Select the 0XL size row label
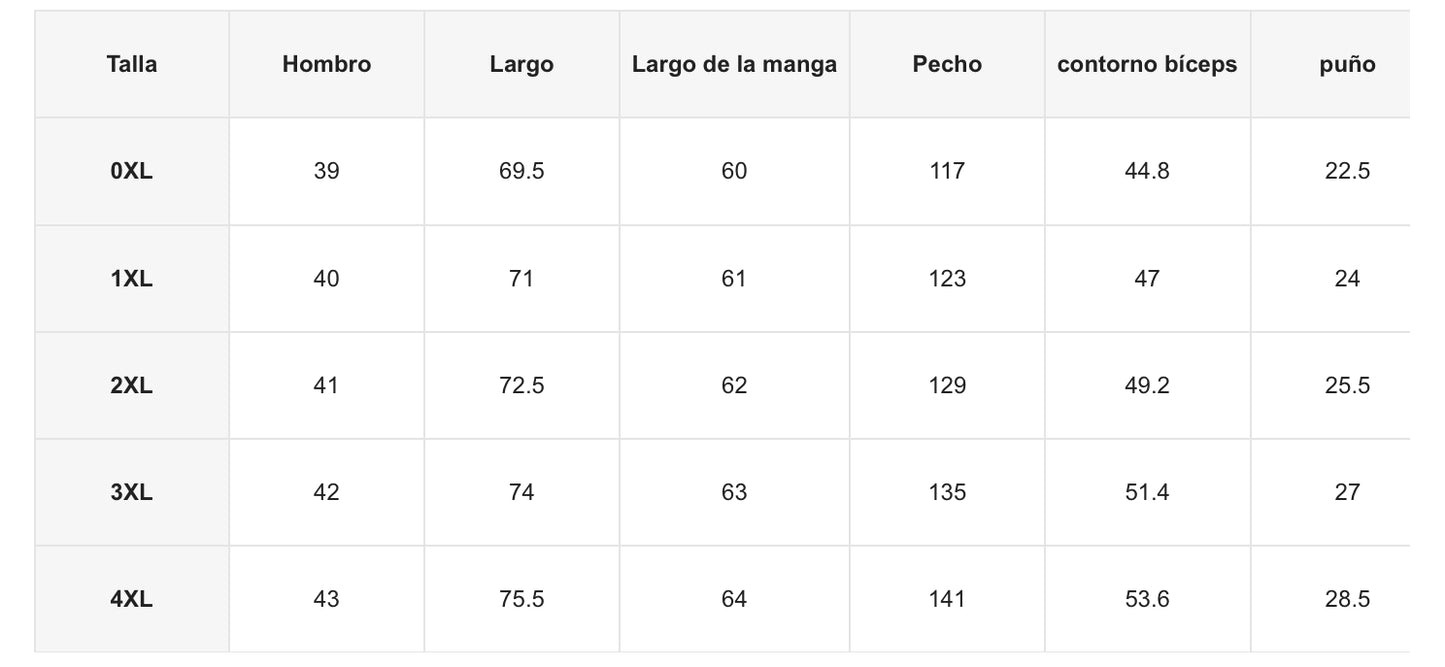Viewport: 1445px width, 667px height. pos(132,171)
